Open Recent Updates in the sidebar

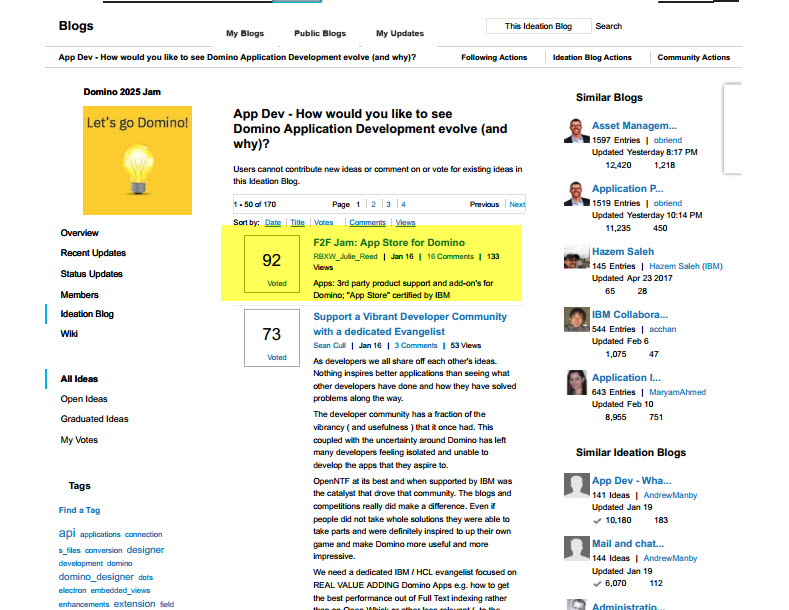[x=93, y=253]
